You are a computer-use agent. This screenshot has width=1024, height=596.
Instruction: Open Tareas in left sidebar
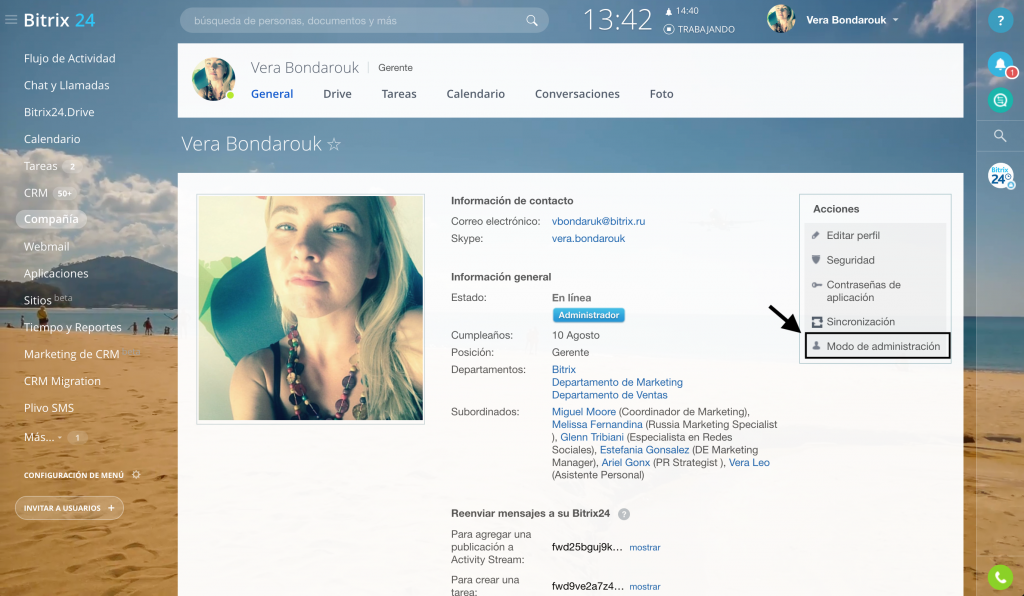coord(40,166)
